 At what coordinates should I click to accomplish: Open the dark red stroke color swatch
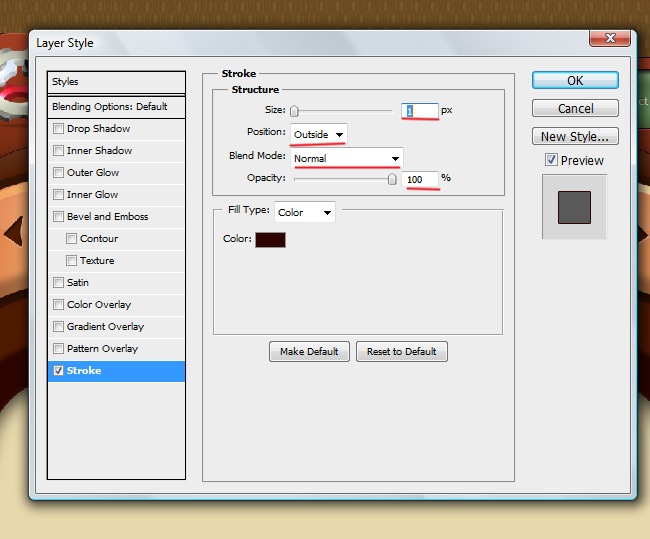tap(270, 240)
